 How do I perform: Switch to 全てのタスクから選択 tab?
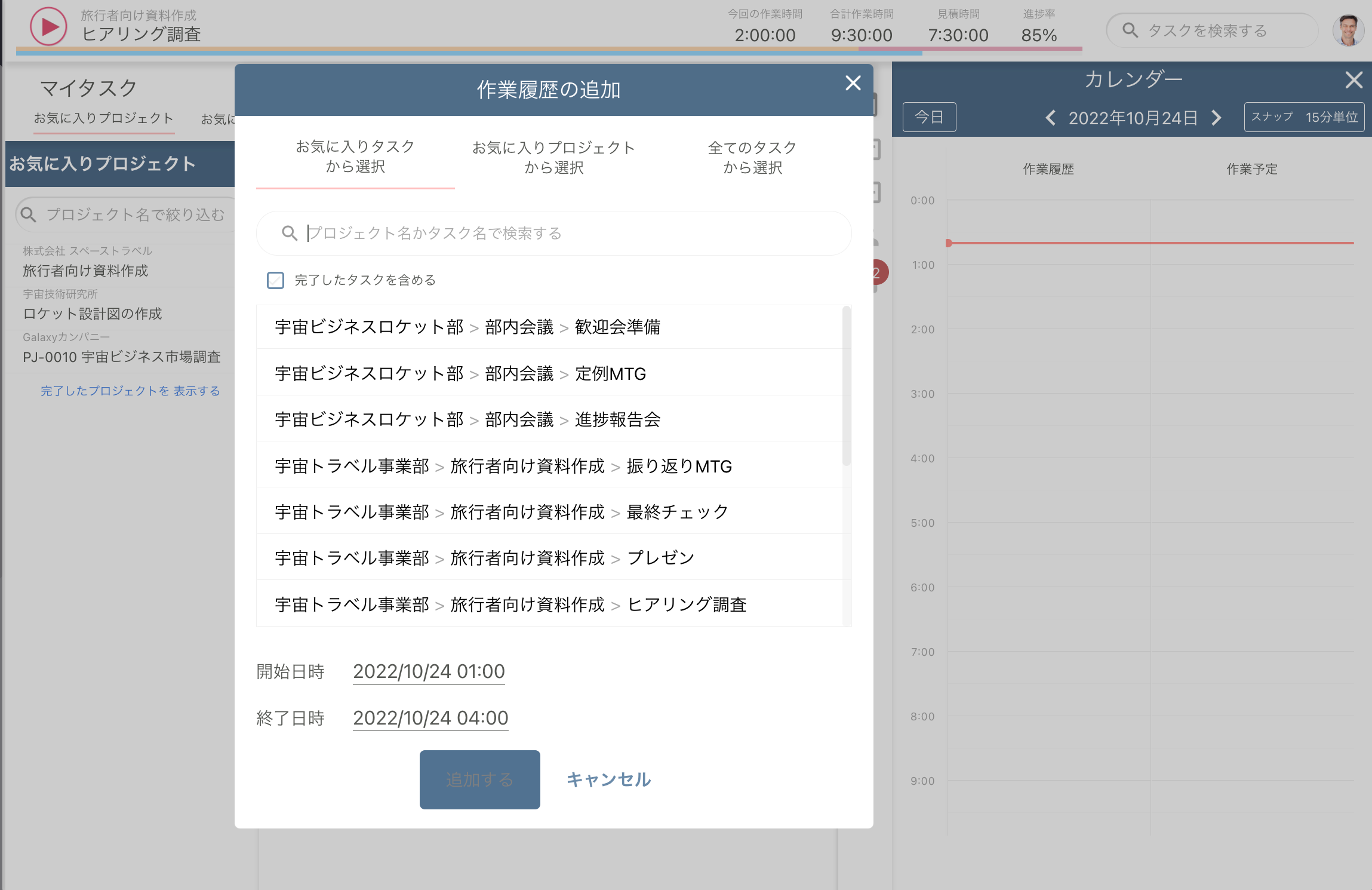click(752, 158)
